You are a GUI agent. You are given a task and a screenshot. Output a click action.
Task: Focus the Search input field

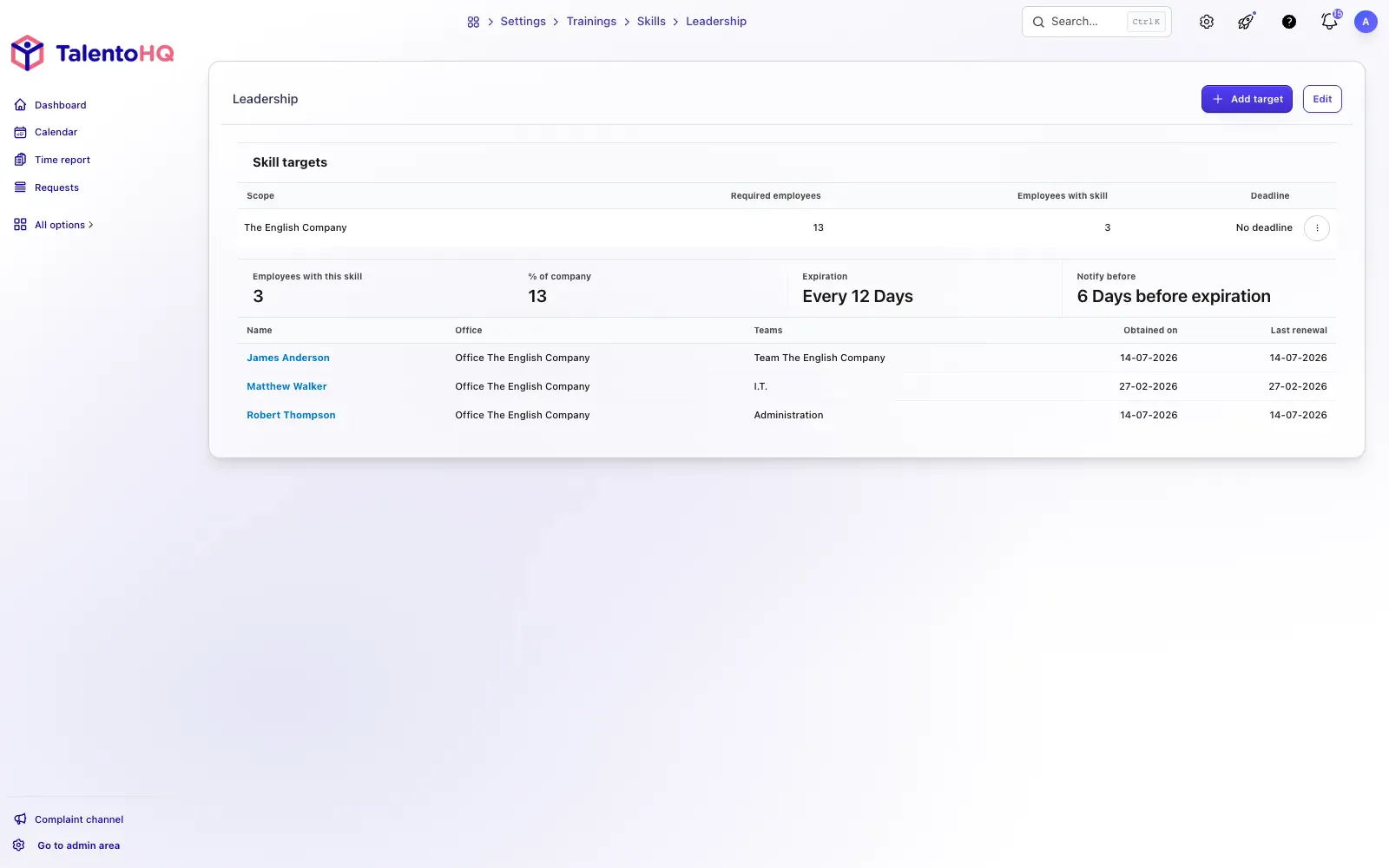click(1096, 22)
